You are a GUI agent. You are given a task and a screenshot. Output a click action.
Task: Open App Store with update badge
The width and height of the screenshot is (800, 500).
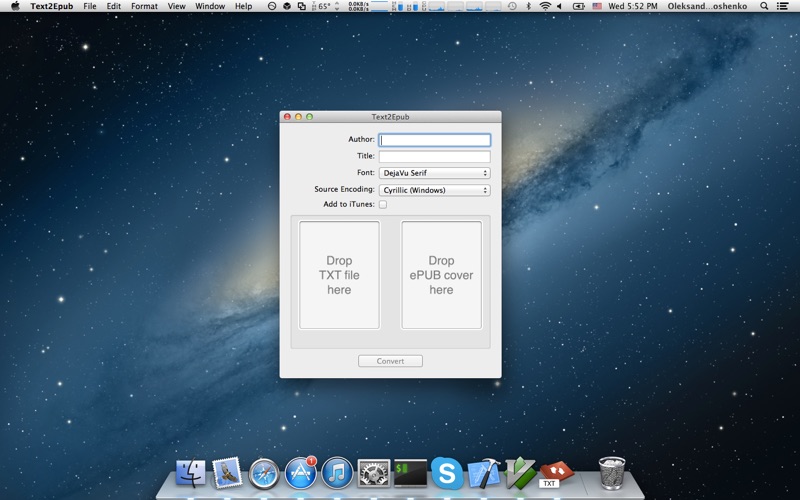click(x=301, y=472)
